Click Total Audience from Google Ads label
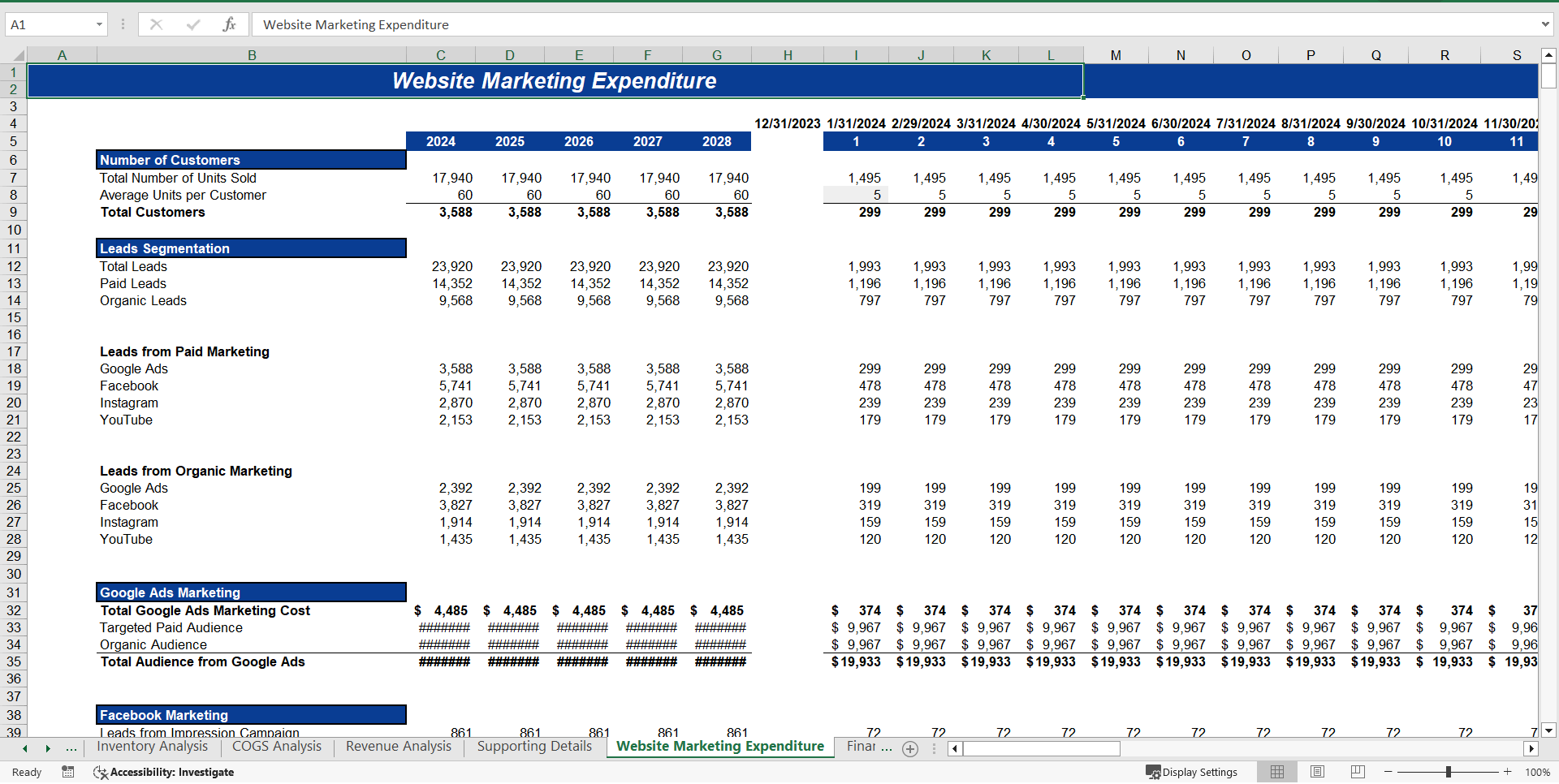The width and height of the screenshot is (1559, 784). (202, 661)
